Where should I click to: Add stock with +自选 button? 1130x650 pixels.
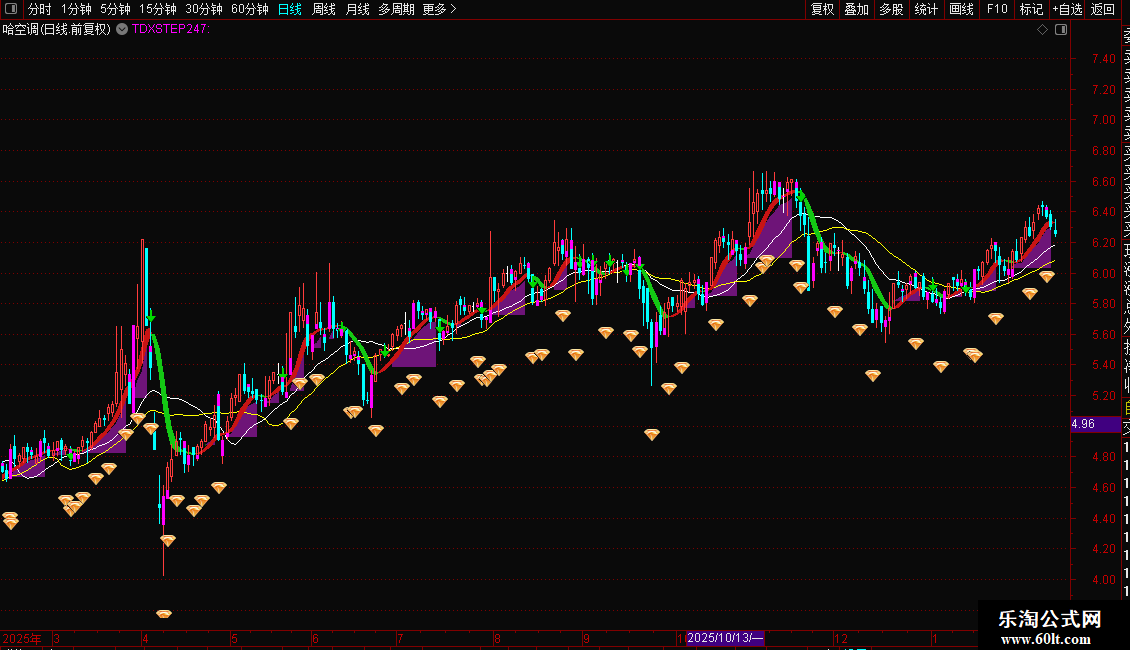click(x=1067, y=9)
